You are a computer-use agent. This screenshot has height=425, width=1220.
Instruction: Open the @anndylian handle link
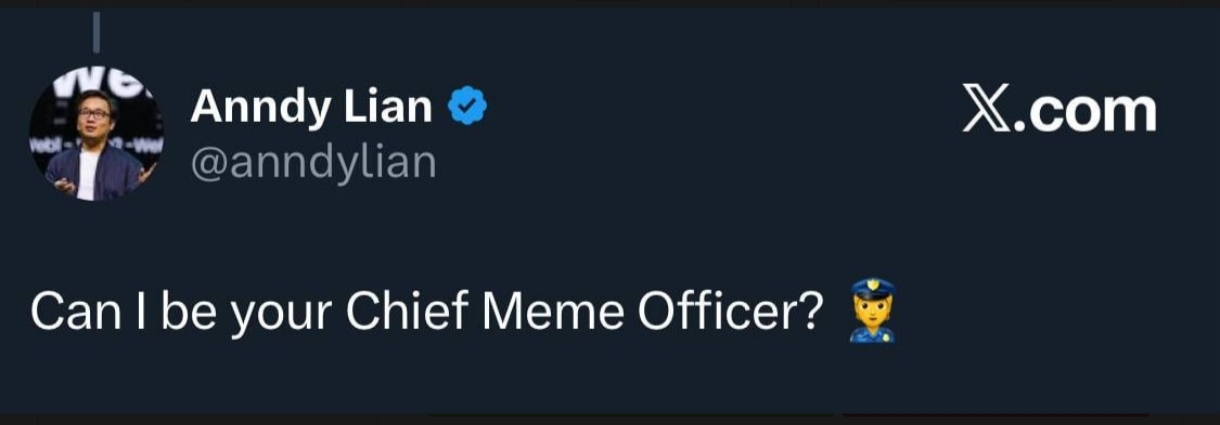click(x=313, y=160)
